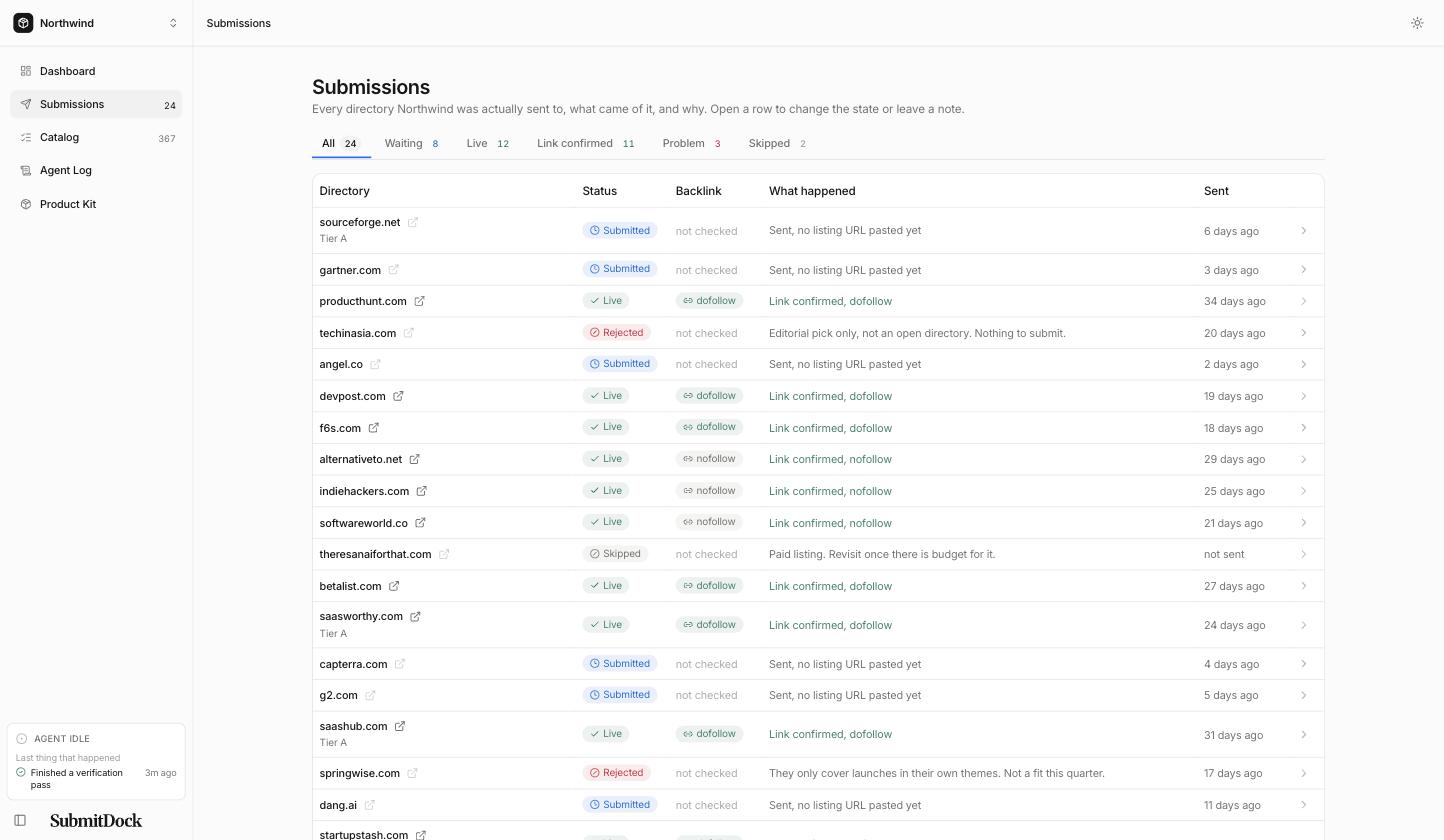Click the Skipped badge for theresanaiforthat.com
This screenshot has height=840, width=1444.
[615, 554]
